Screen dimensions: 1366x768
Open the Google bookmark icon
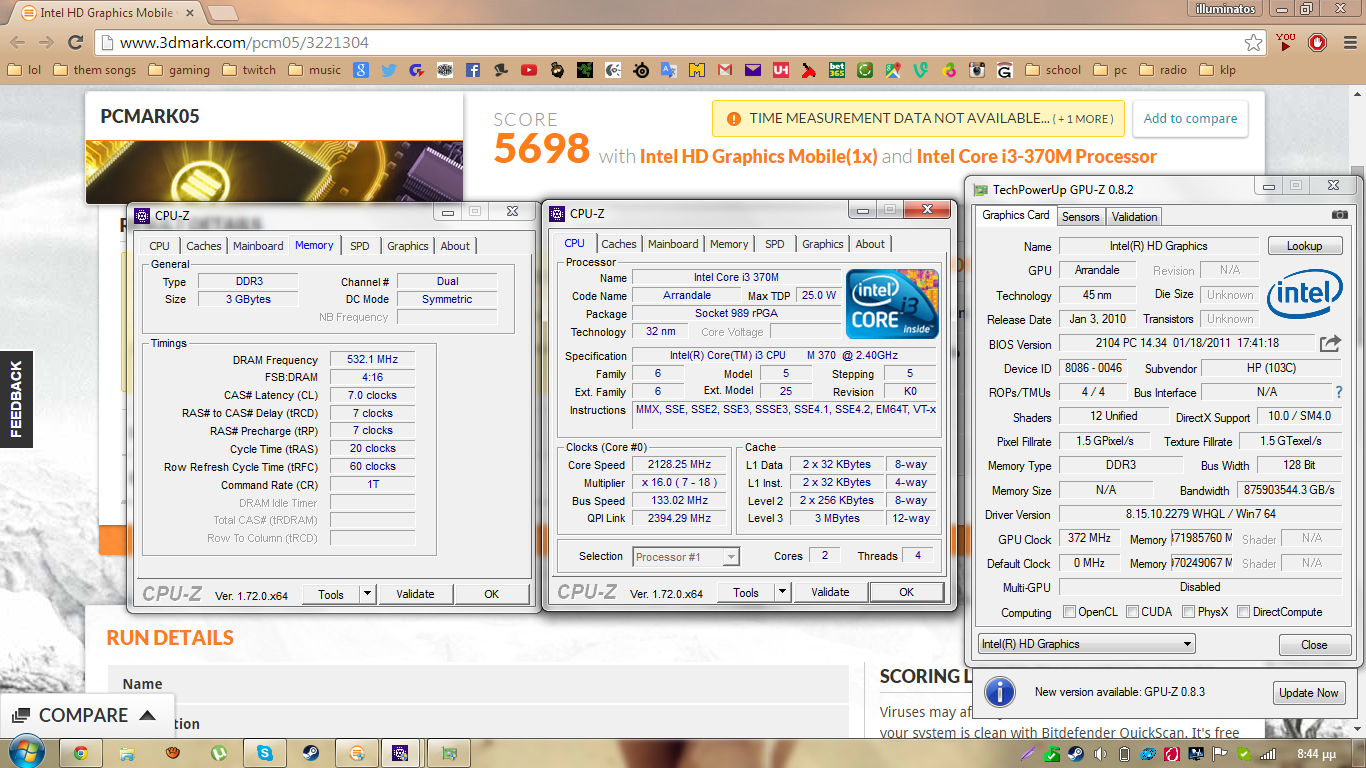[x=361, y=70]
